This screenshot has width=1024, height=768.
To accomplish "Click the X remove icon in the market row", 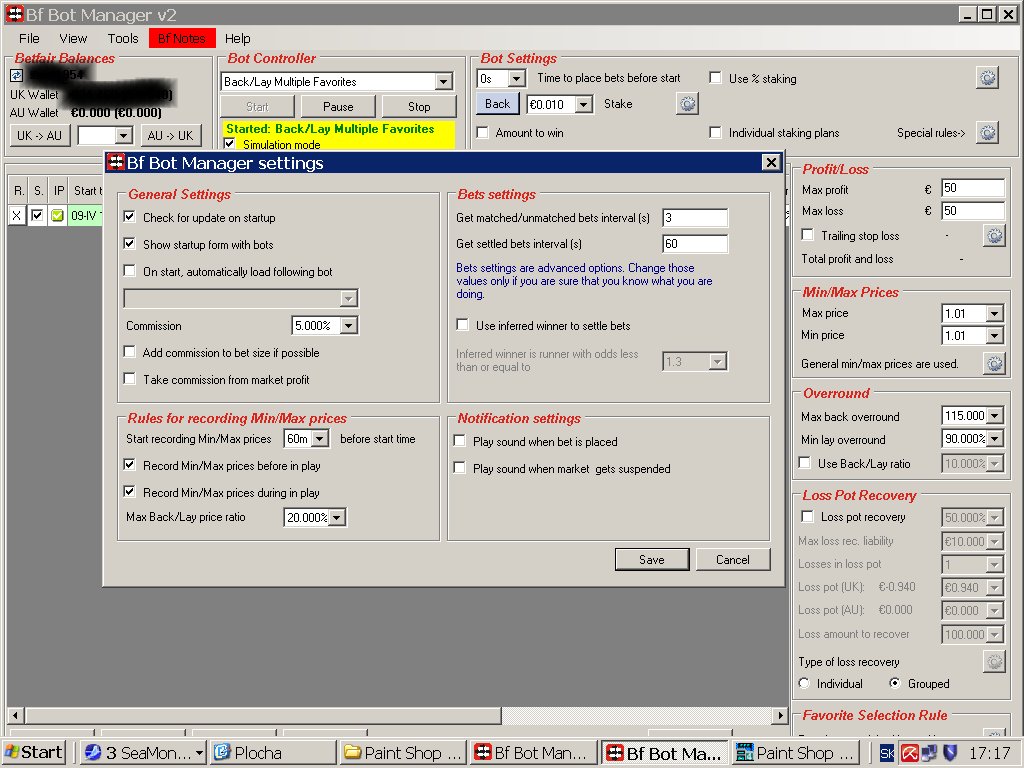I will pyautogui.click(x=17, y=215).
